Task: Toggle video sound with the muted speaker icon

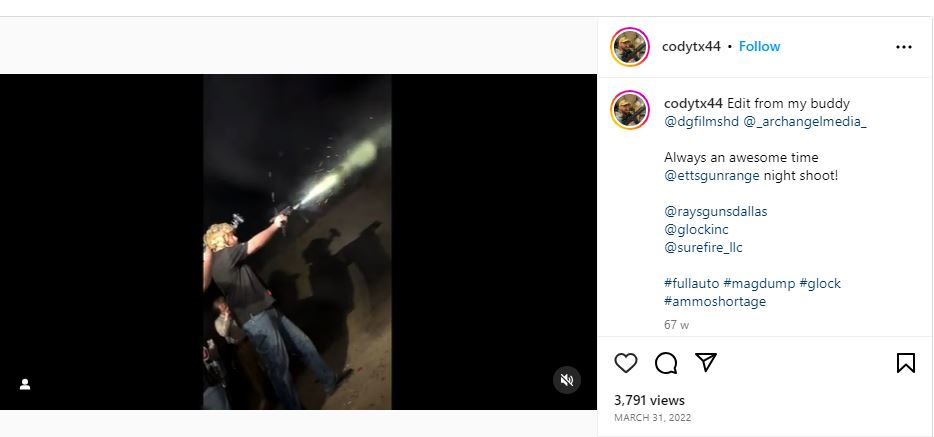Action: pos(567,380)
